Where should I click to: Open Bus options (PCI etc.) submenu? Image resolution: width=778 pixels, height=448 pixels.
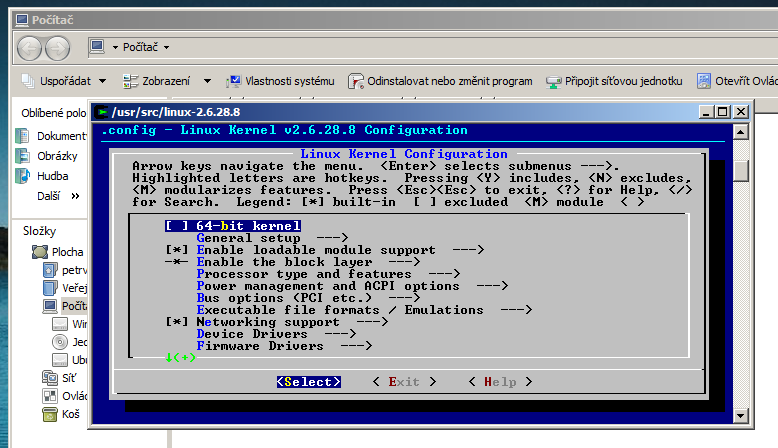(309, 298)
